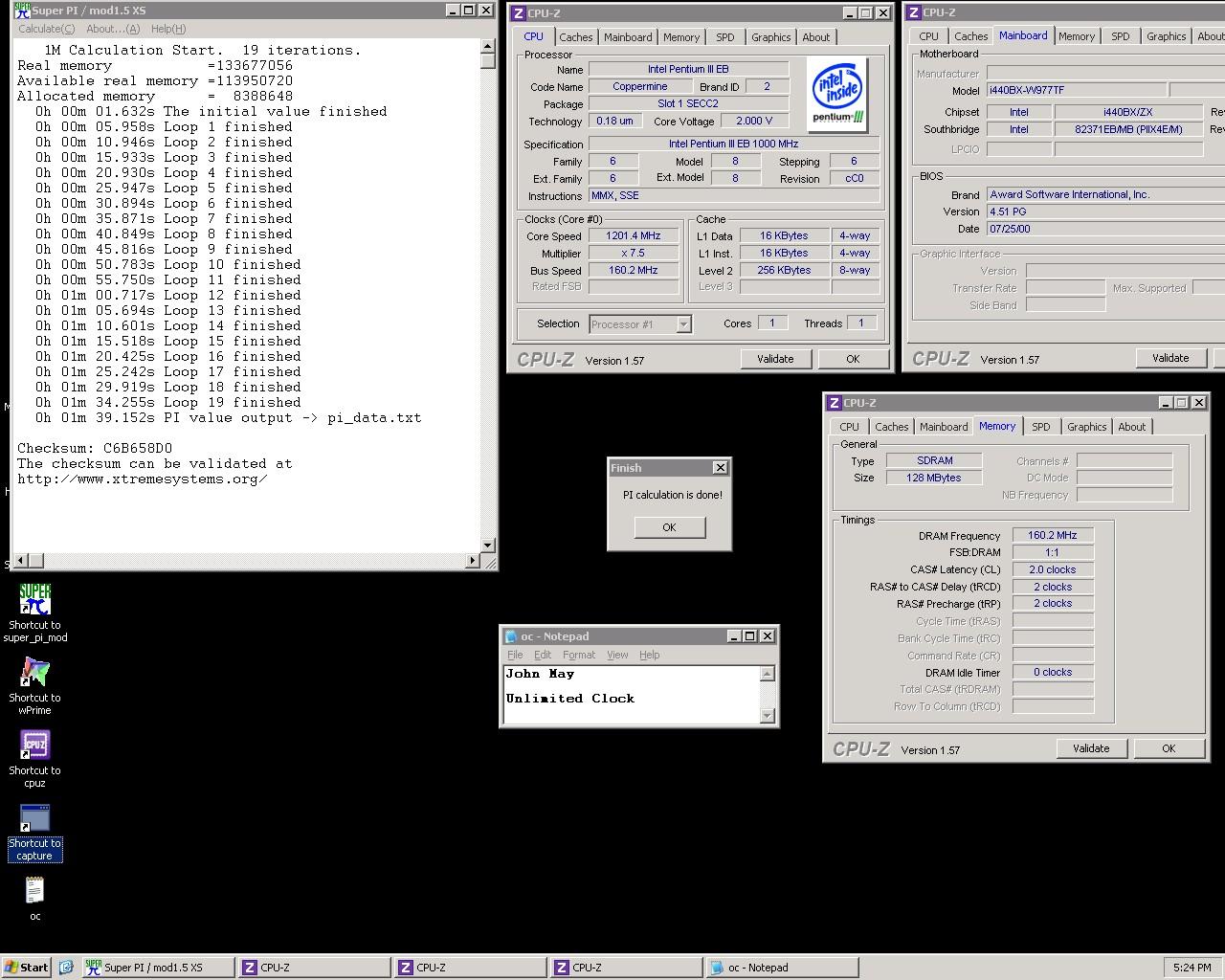
Task: Switch to About tab in CPU-Z CPU window
Action: (x=816, y=37)
